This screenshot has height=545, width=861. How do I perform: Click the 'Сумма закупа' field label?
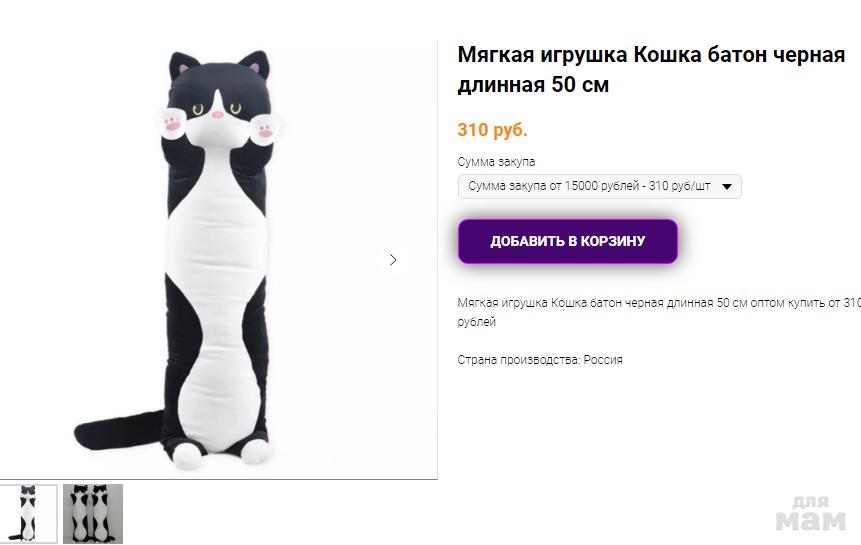coord(496,162)
